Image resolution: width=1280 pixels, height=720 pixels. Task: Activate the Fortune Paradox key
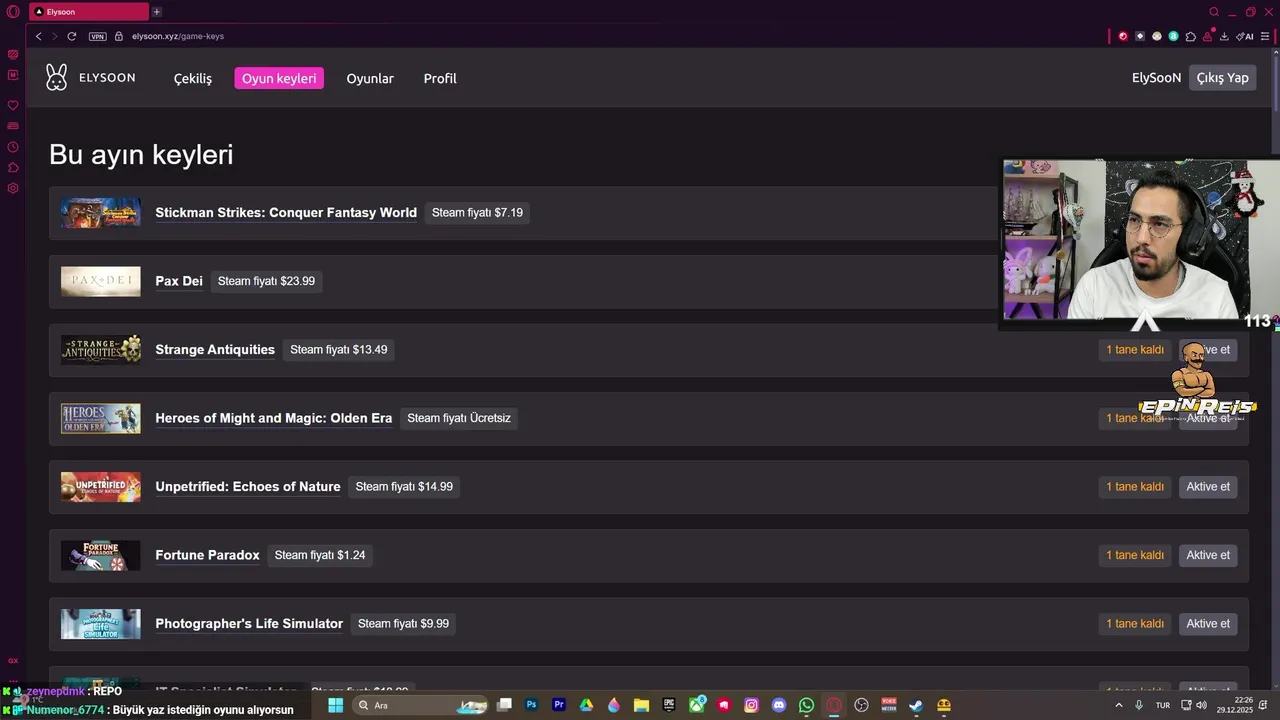coord(1208,555)
